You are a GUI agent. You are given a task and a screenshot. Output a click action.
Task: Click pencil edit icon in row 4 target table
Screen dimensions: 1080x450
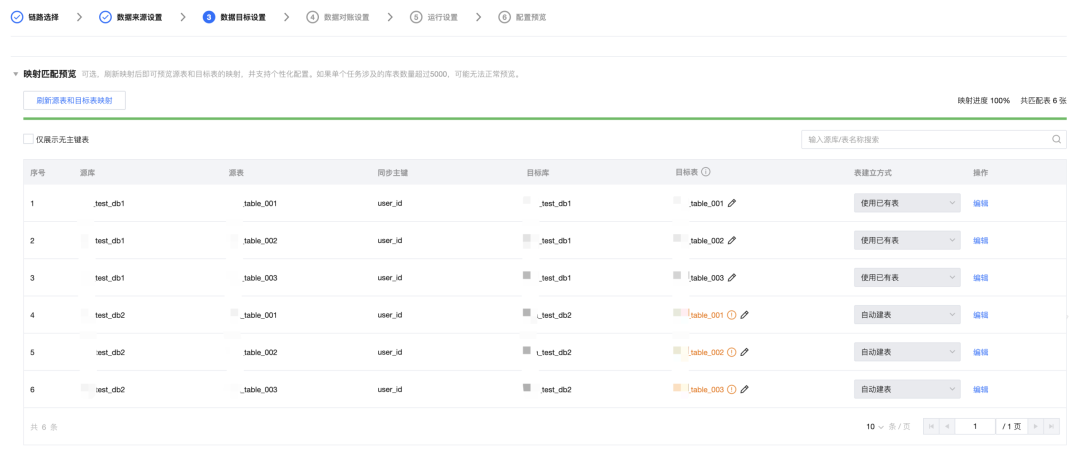point(745,315)
